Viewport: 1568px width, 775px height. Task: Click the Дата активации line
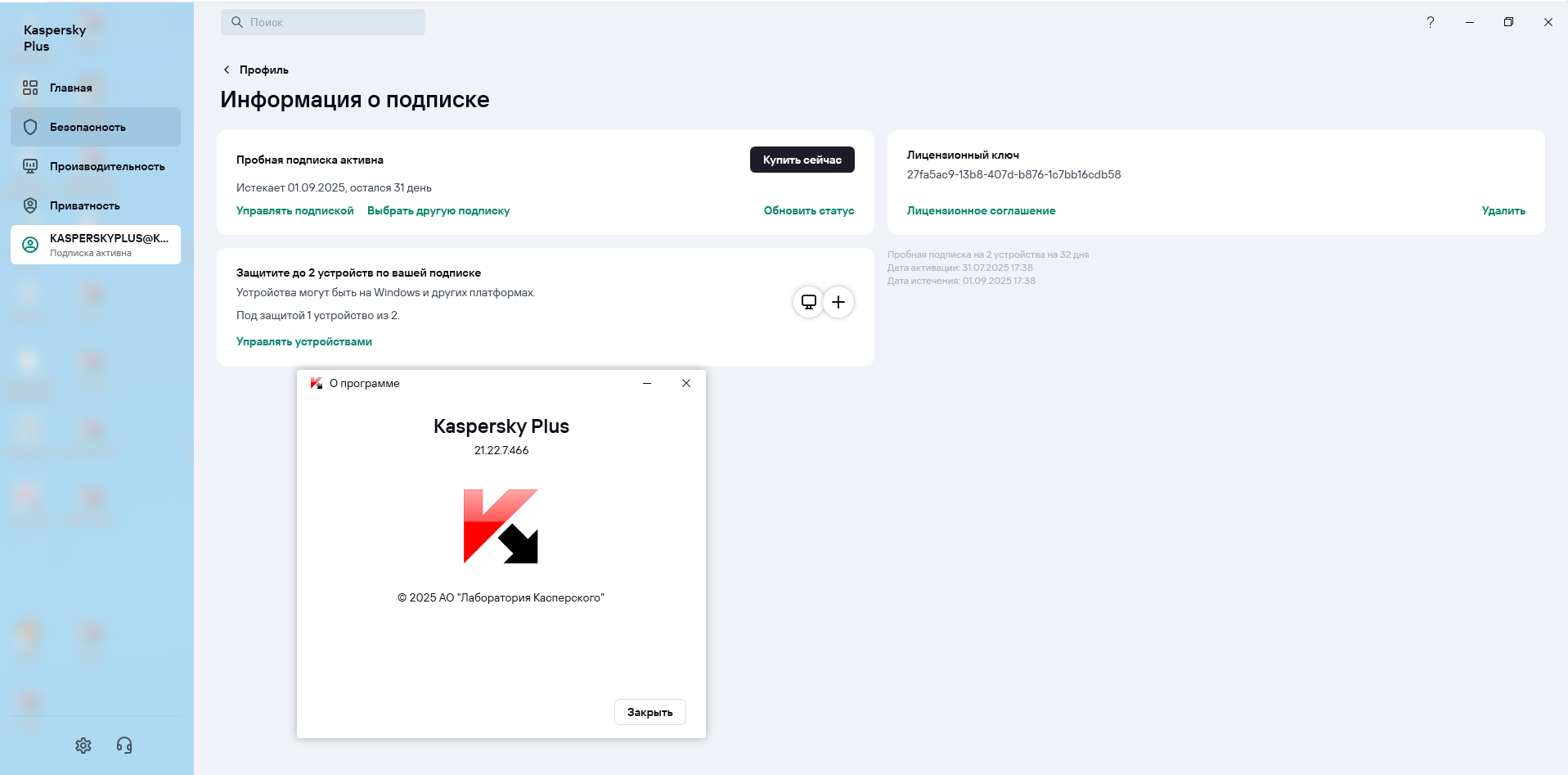click(x=960, y=268)
